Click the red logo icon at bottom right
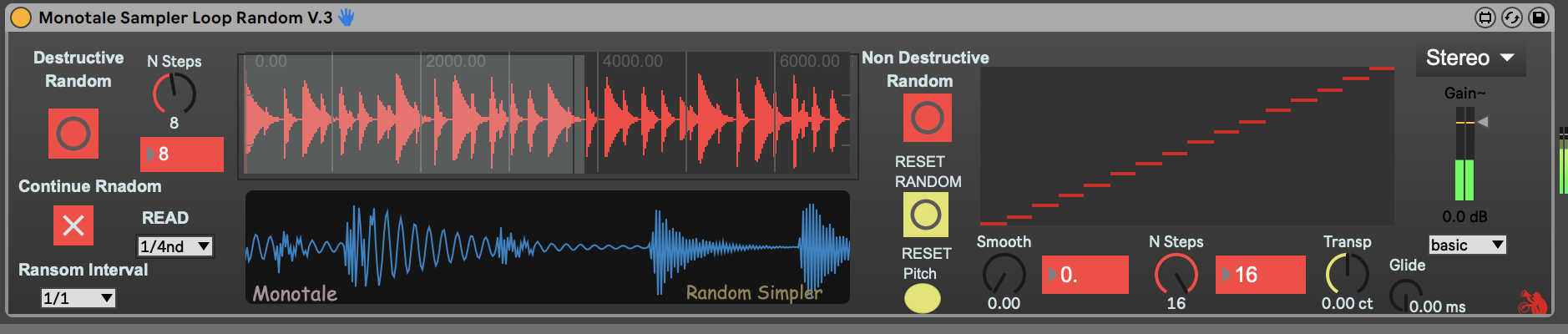 pos(1531,302)
